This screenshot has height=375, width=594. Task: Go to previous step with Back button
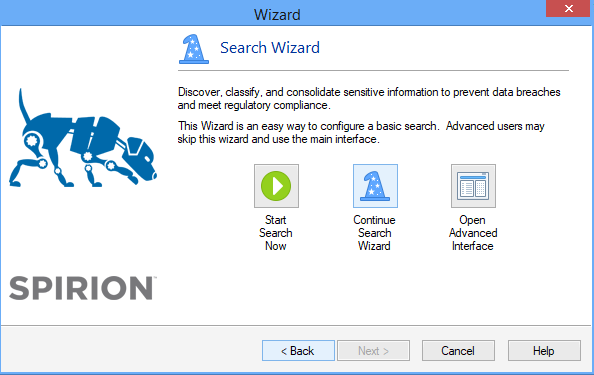point(298,351)
